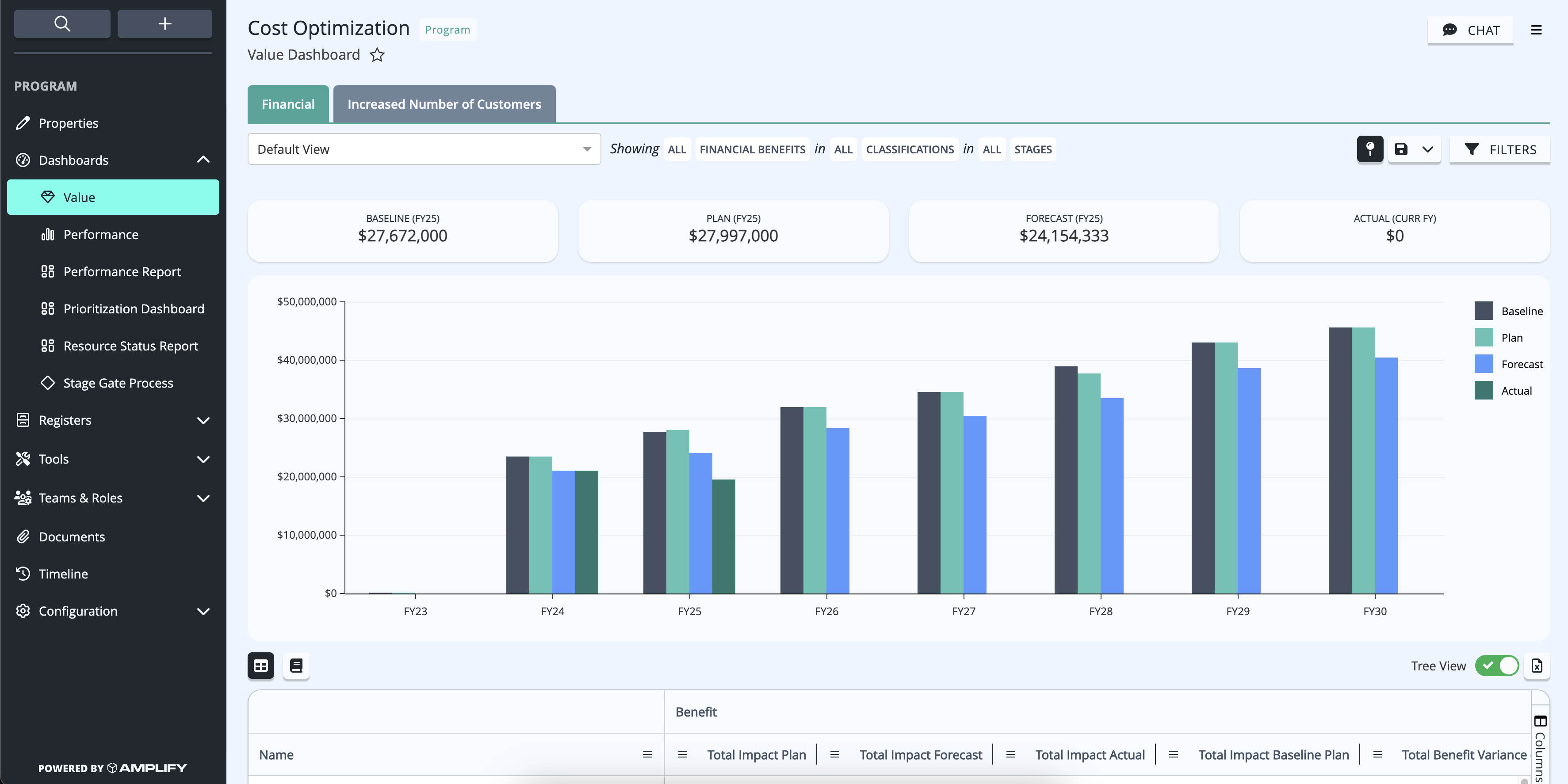Toggle the Actual series in chart legend

1503,391
